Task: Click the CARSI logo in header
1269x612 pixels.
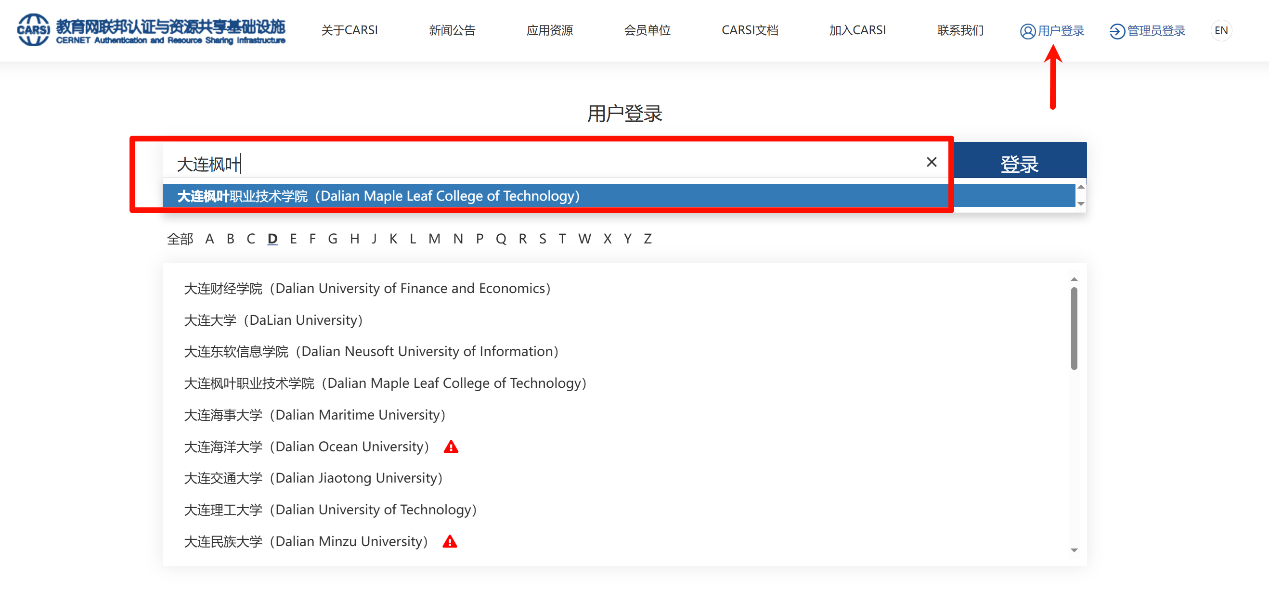Action: click(x=151, y=30)
